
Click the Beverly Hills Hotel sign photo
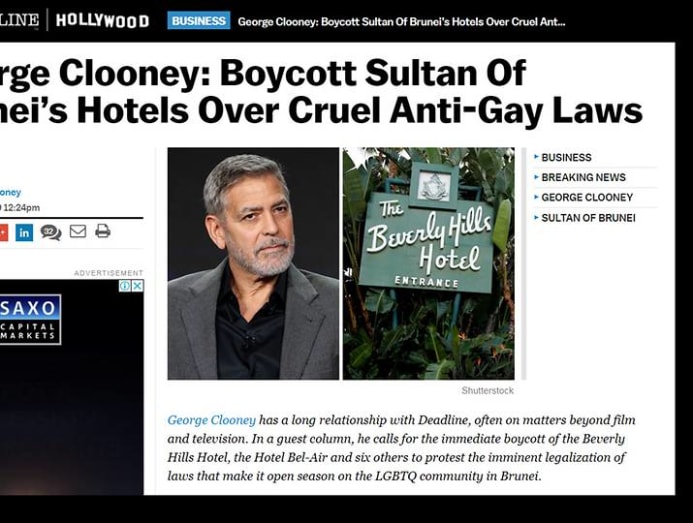click(429, 263)
